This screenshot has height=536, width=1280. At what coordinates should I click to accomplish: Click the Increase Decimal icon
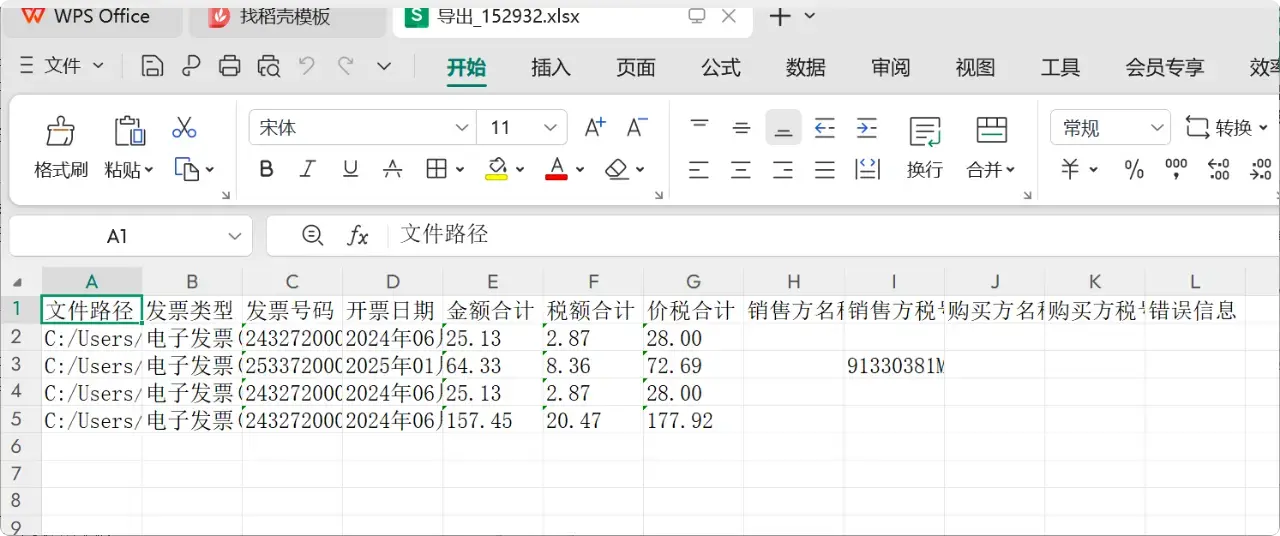pos(1219,169)
